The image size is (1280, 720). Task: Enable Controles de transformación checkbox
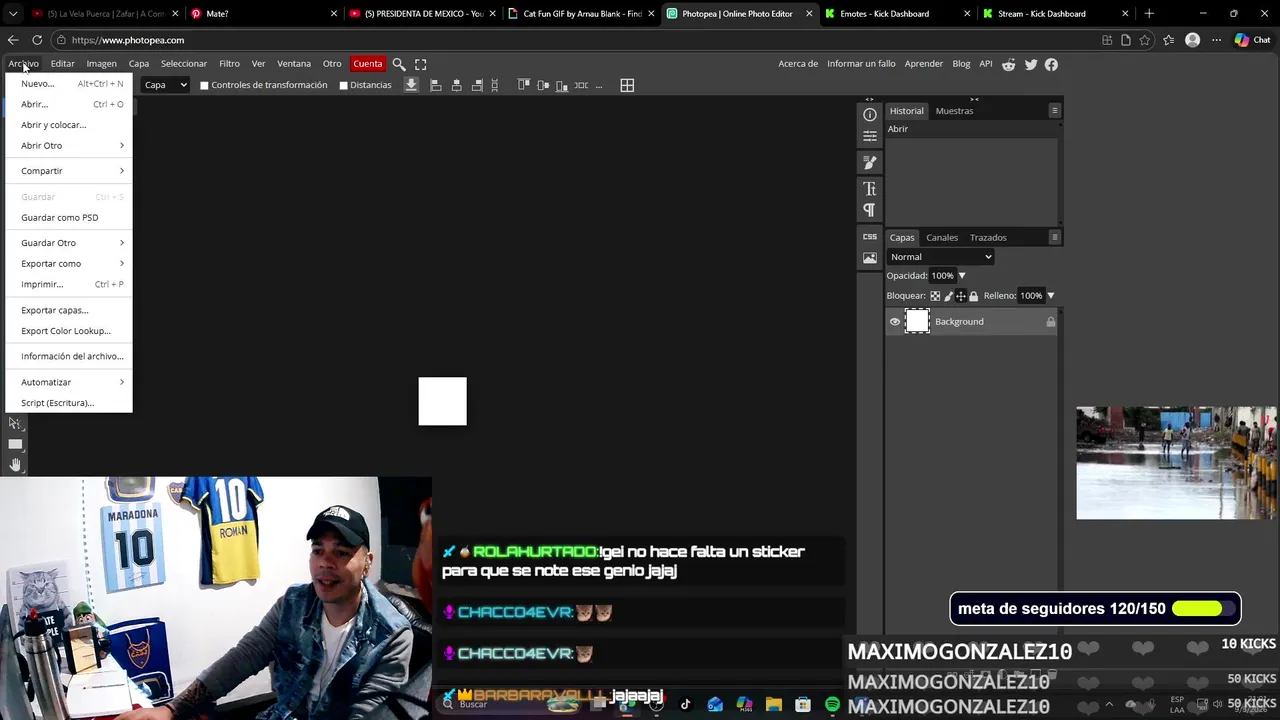[x=204, y=85]
